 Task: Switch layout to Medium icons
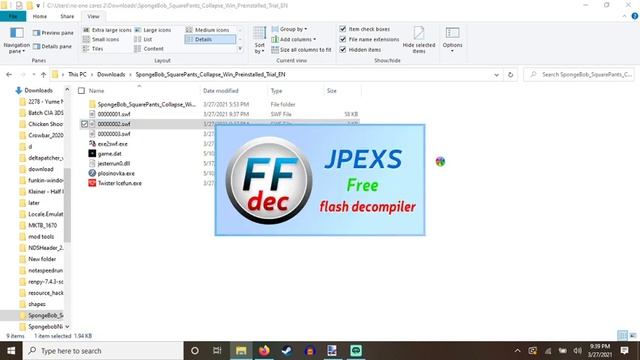click(207, 30)
